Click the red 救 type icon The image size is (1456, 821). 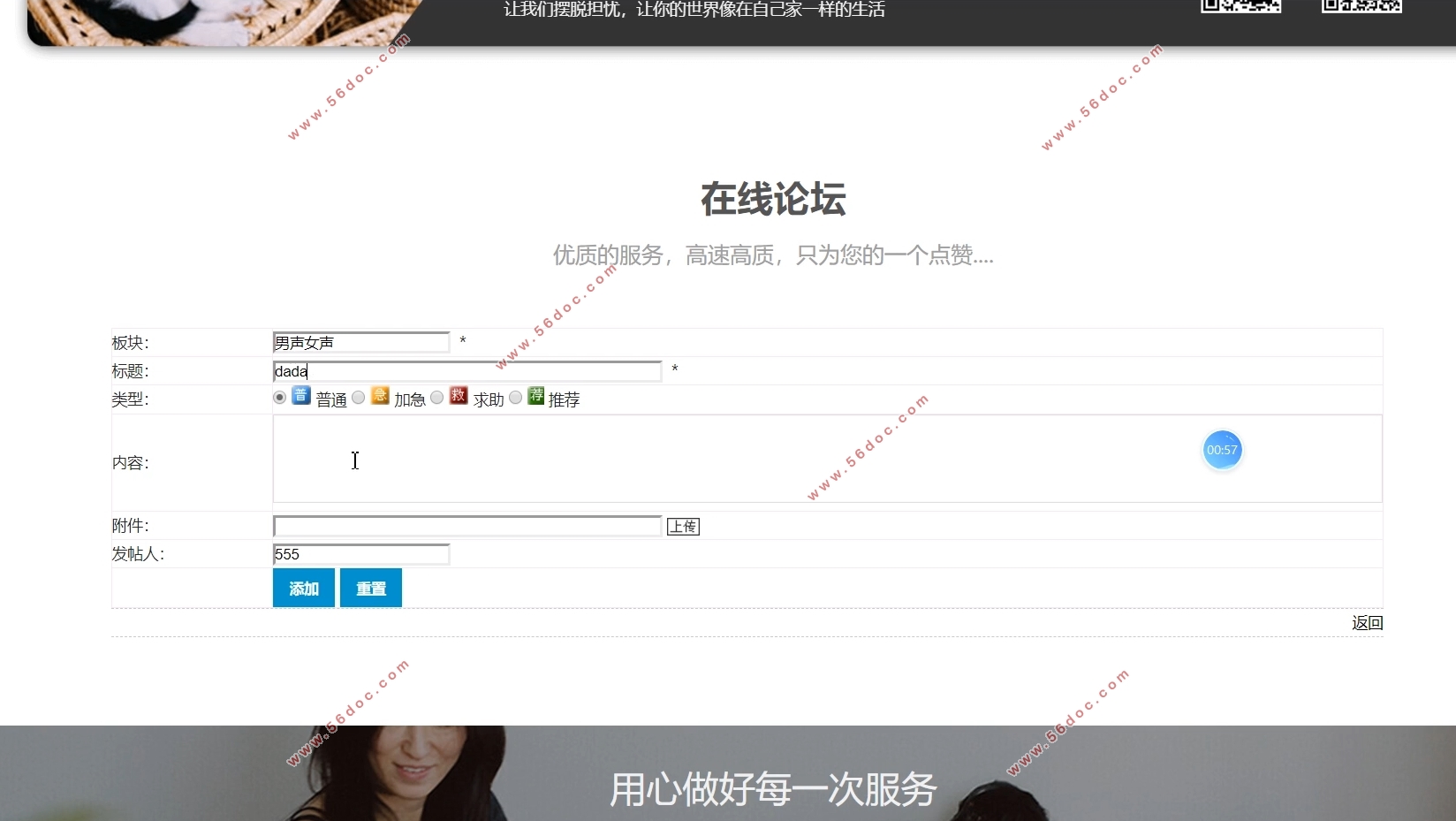point(458,396)
